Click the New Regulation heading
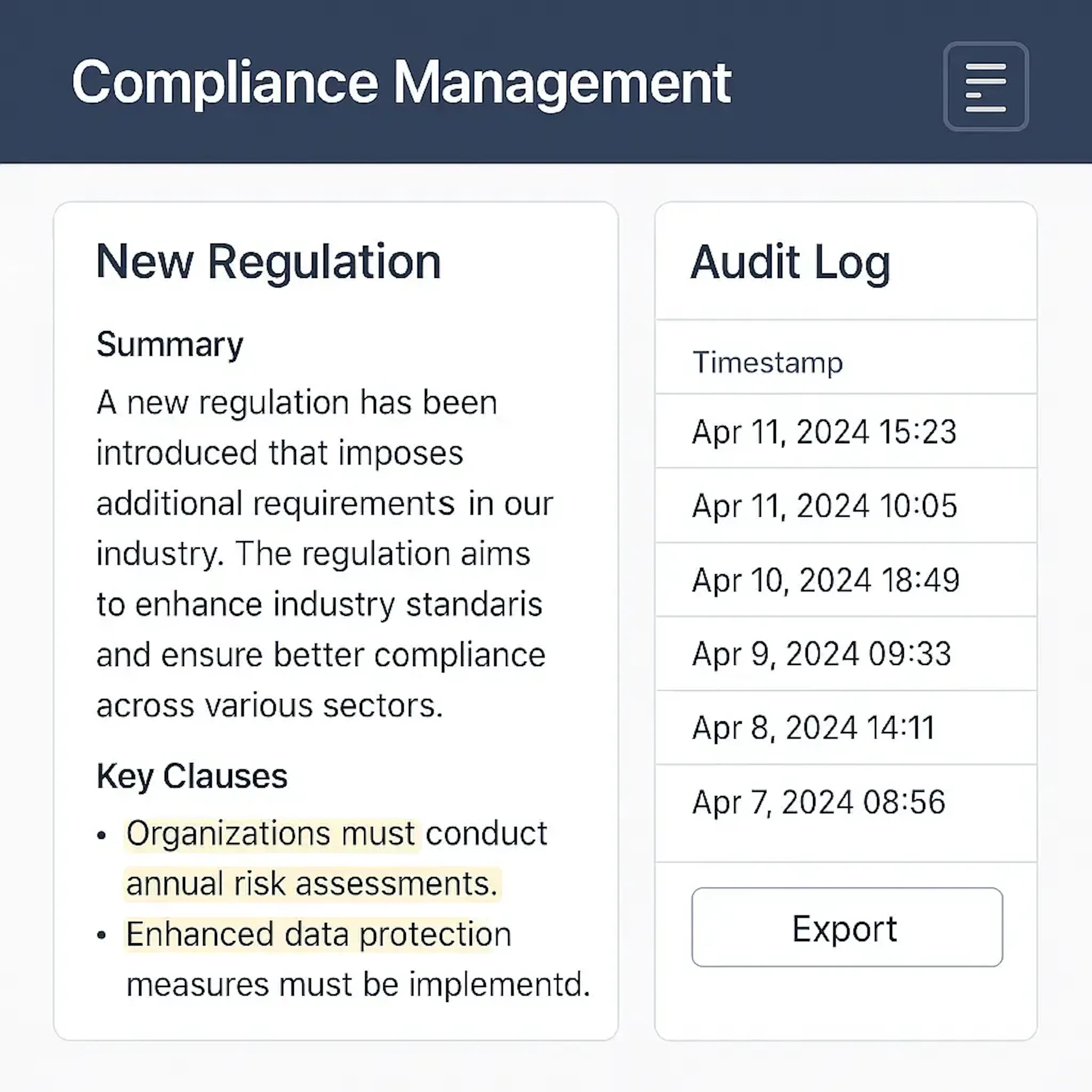 269,261
